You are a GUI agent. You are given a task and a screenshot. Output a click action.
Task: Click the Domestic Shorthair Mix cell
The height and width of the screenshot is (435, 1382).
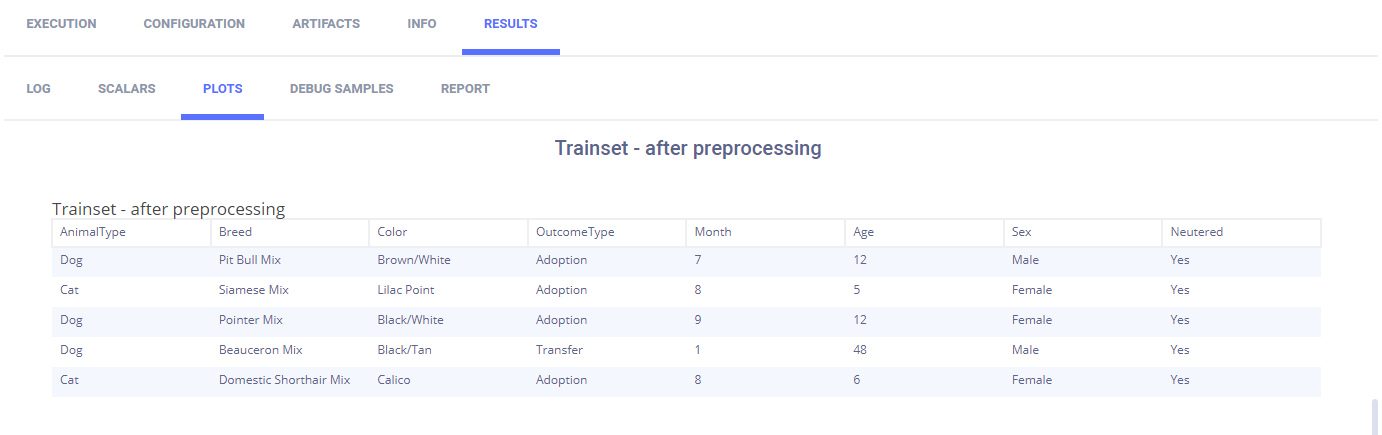pos(285,380)
